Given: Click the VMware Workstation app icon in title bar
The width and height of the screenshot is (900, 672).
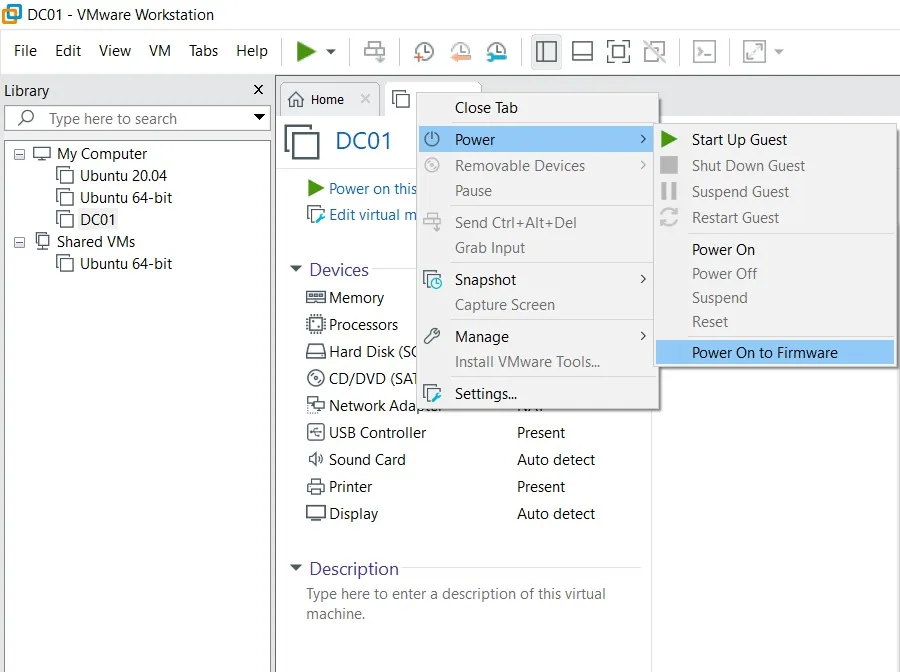Looking at the screenshot, I should 12,14.
